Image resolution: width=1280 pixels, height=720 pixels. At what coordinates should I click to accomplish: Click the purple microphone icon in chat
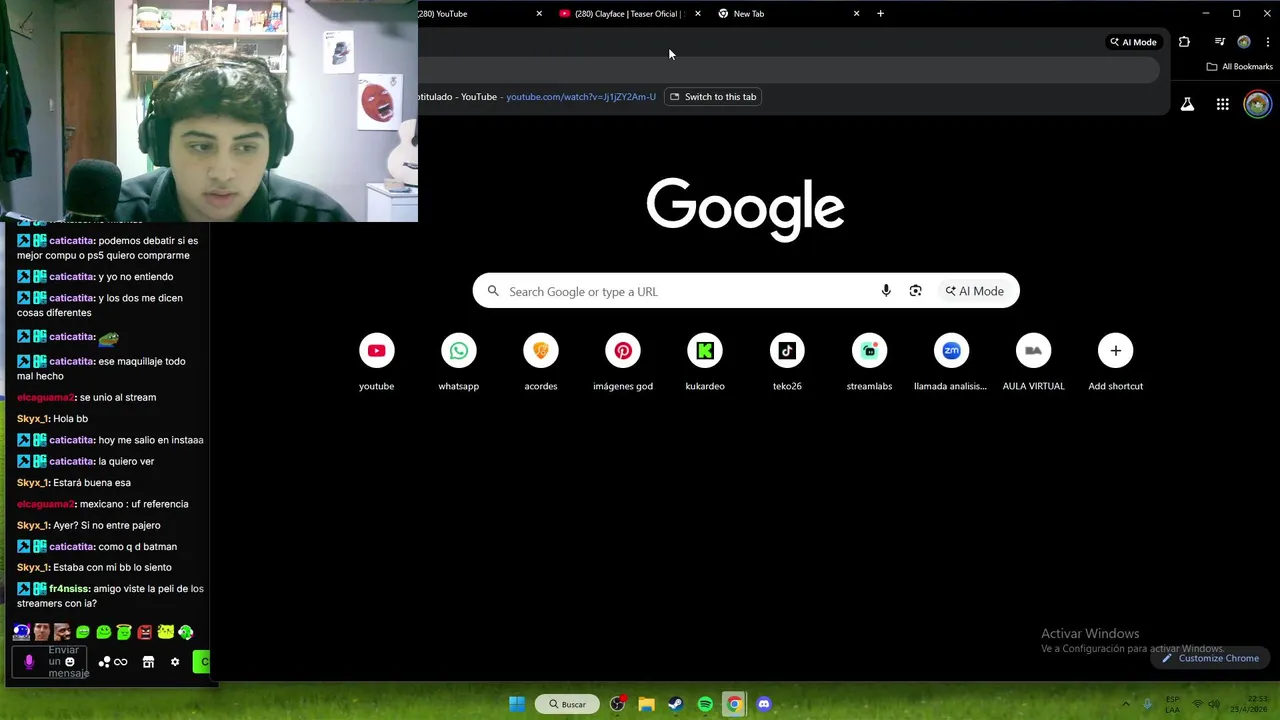(29, 662)
